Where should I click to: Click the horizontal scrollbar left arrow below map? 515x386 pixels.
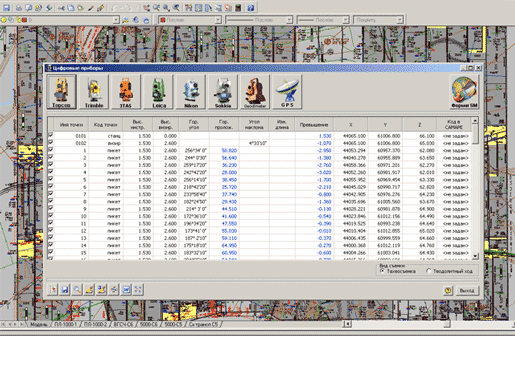click(347, 324)
